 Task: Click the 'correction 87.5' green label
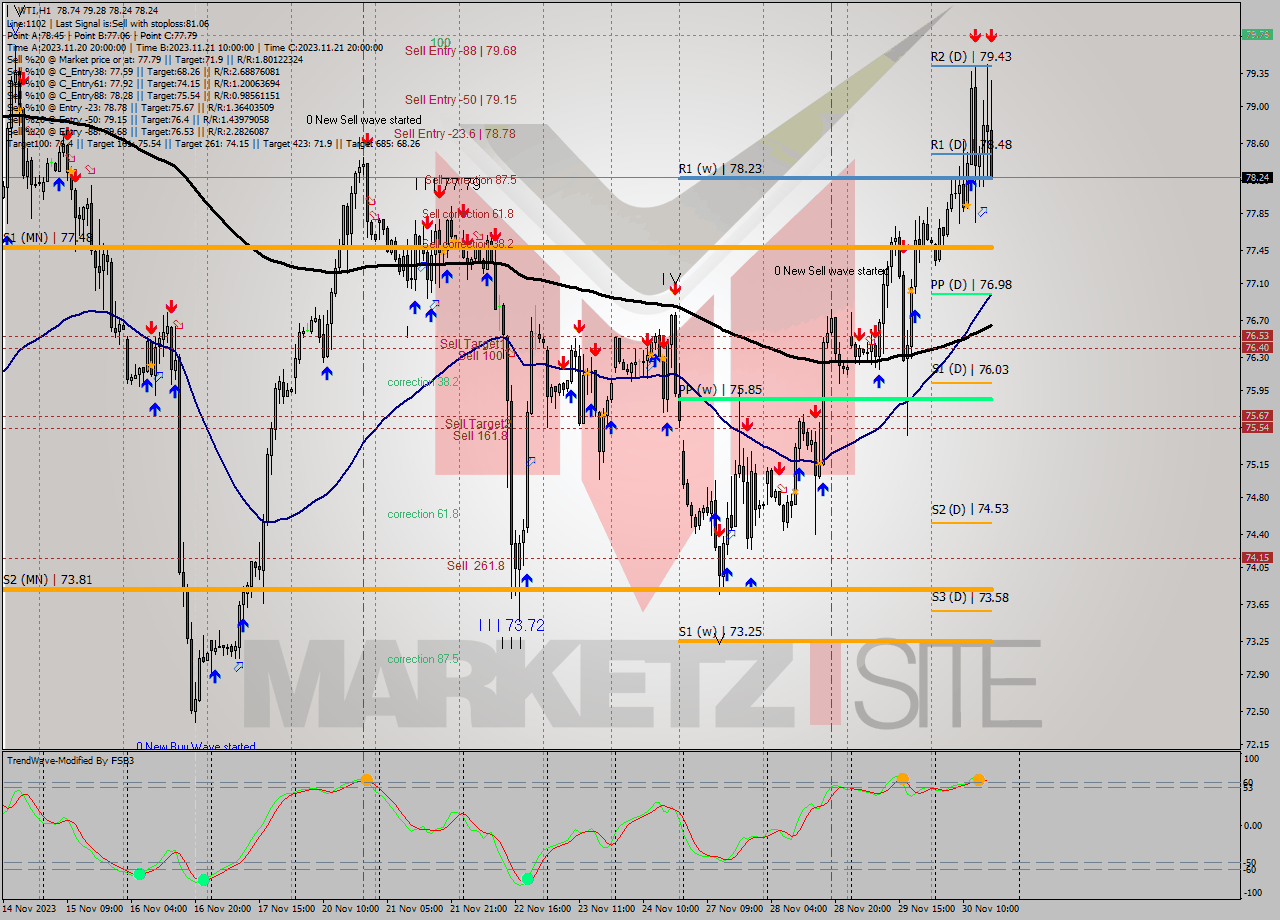[x=423, y=659]
